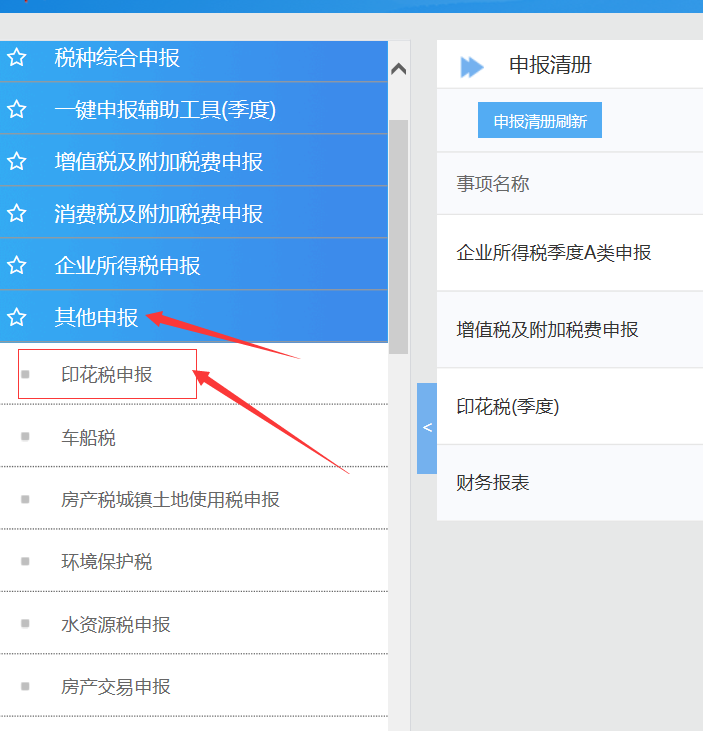Expand the 企业所得税申报 menu section

coord(194,264)
